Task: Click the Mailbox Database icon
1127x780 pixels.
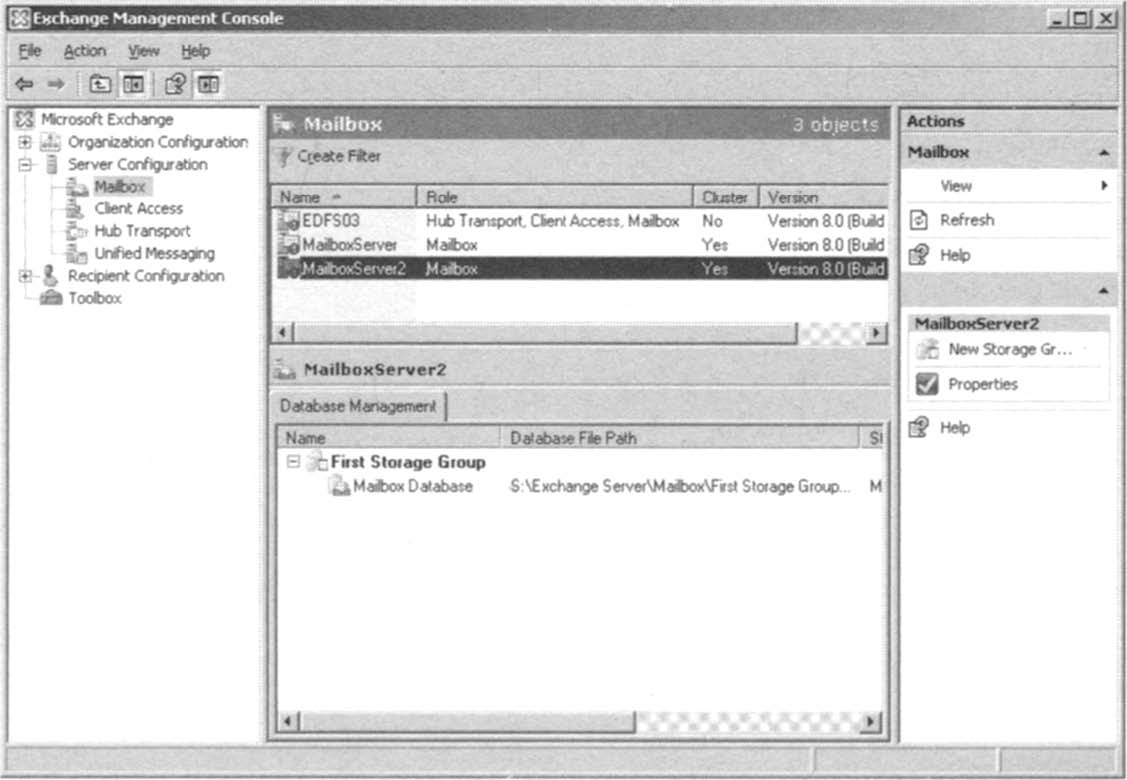Action: [x=339, y=487]
